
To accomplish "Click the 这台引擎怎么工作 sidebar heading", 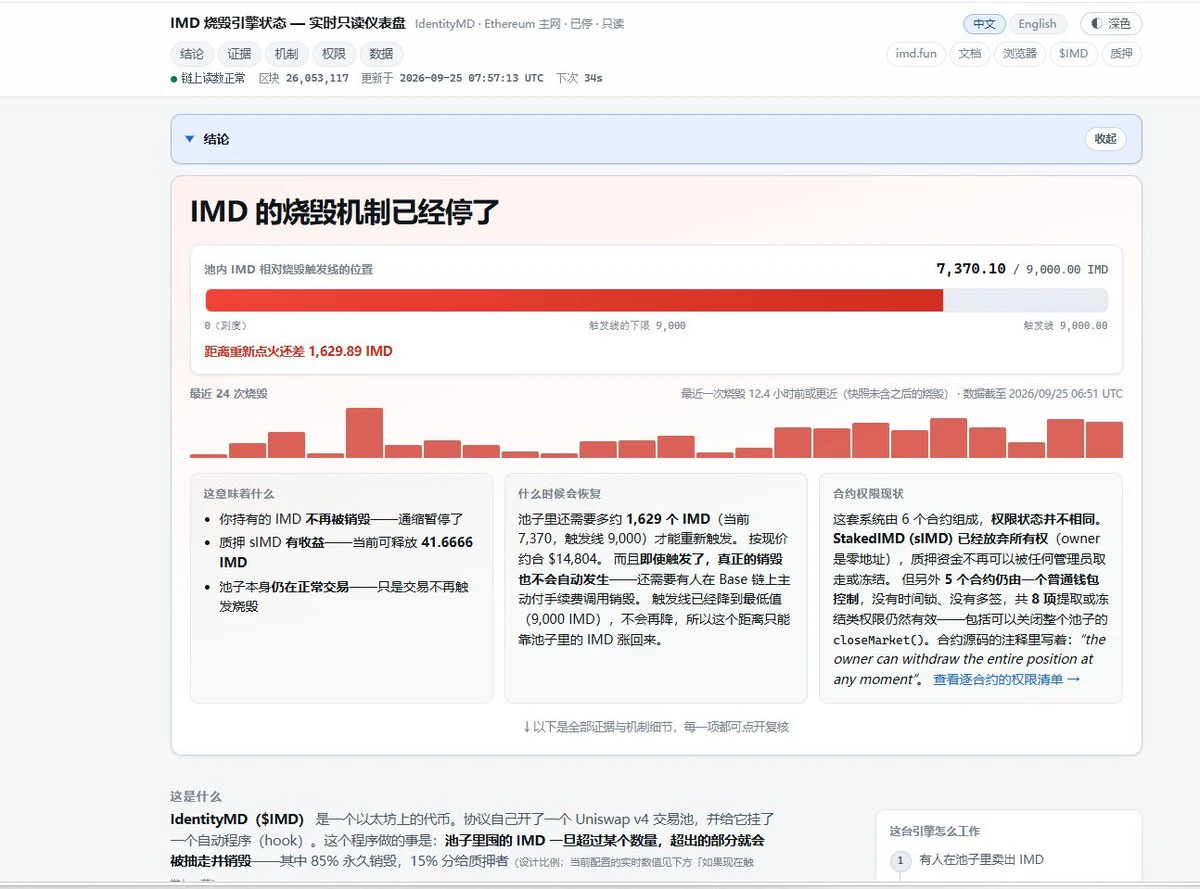I will click(x=934, y=831).
